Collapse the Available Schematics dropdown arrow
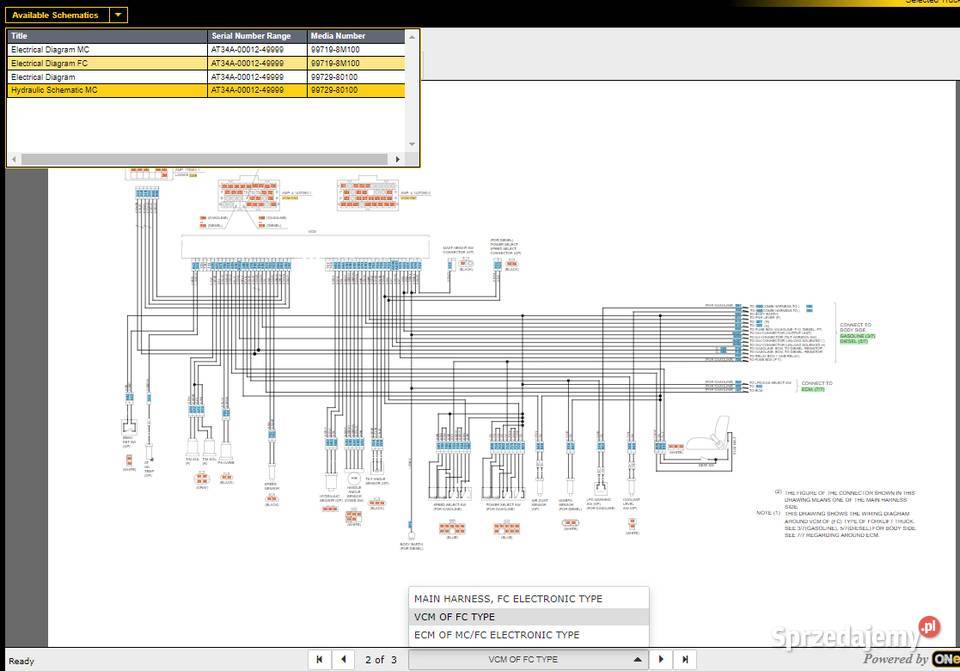Screen dimensions: 960x671 118,15
